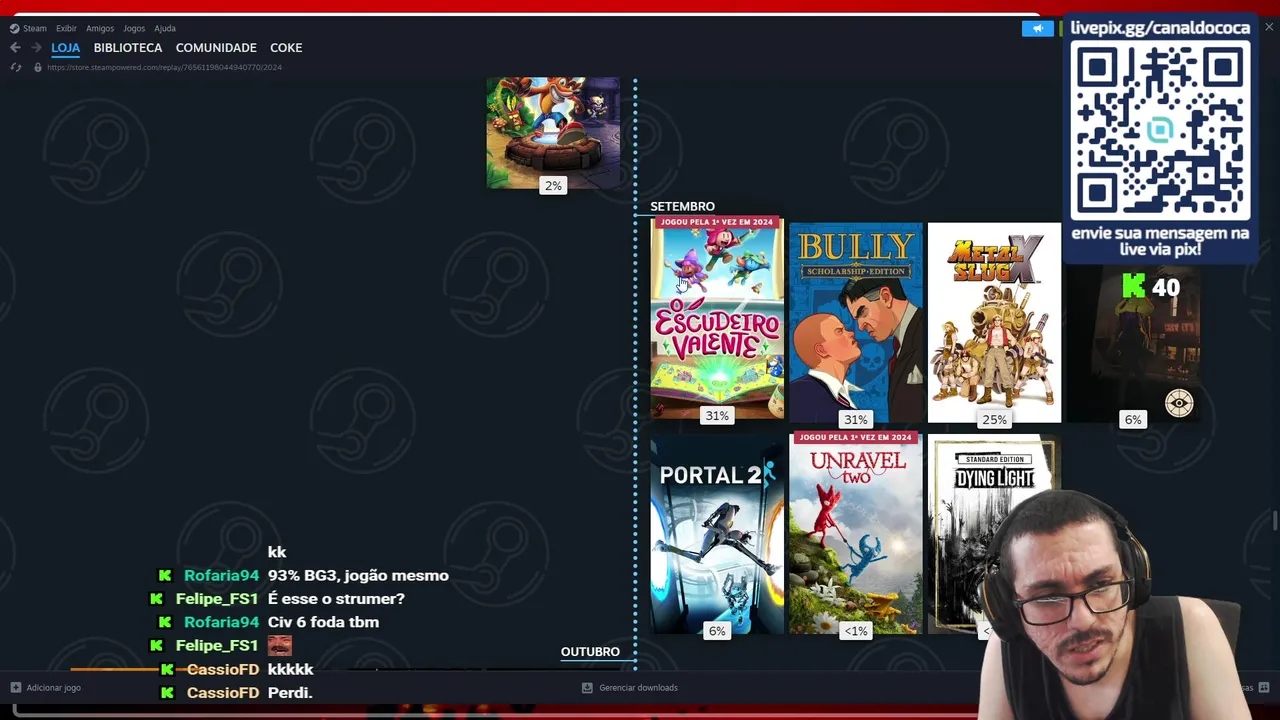Go forward with the forward arrow
The height and width of the screenshot is (720, 1280).
coord(36,47)
